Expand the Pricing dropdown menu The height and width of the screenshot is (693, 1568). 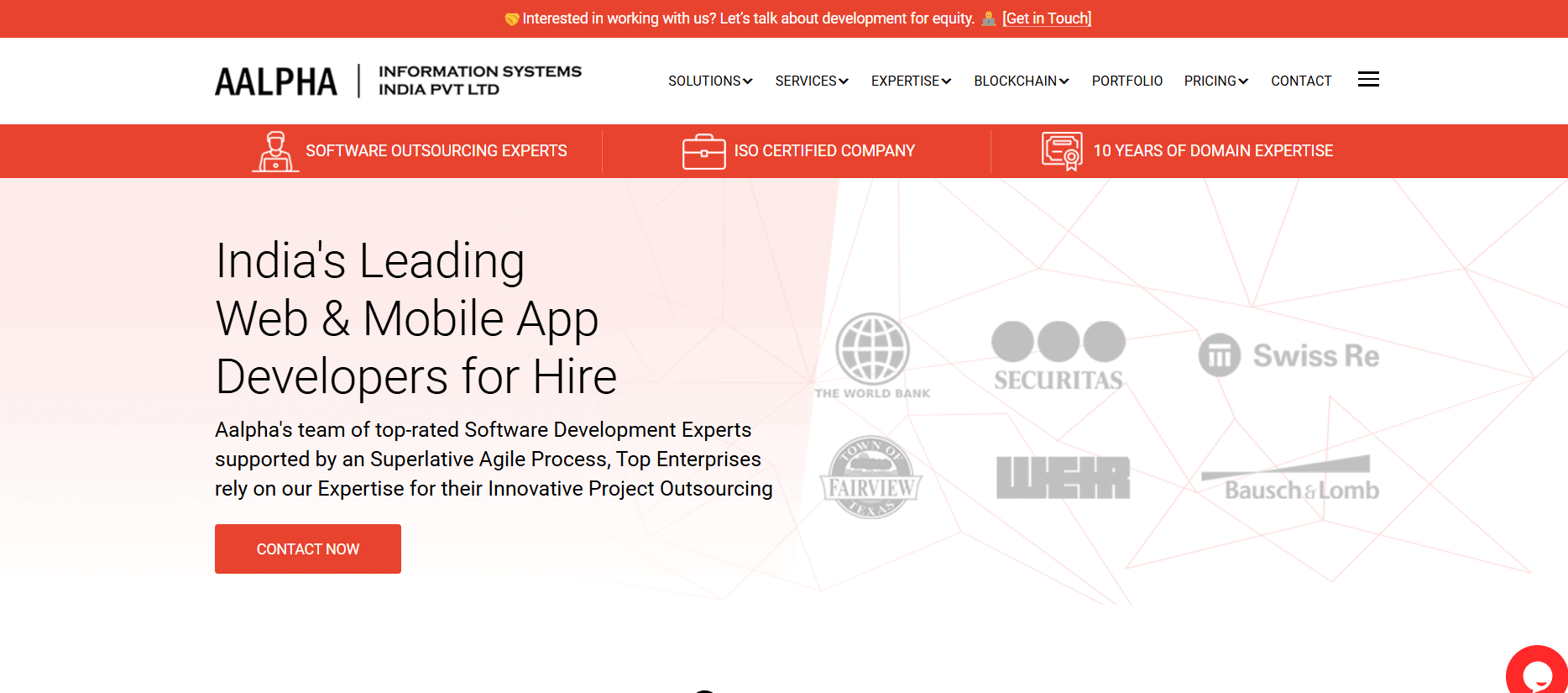[x=1216, y=81]
